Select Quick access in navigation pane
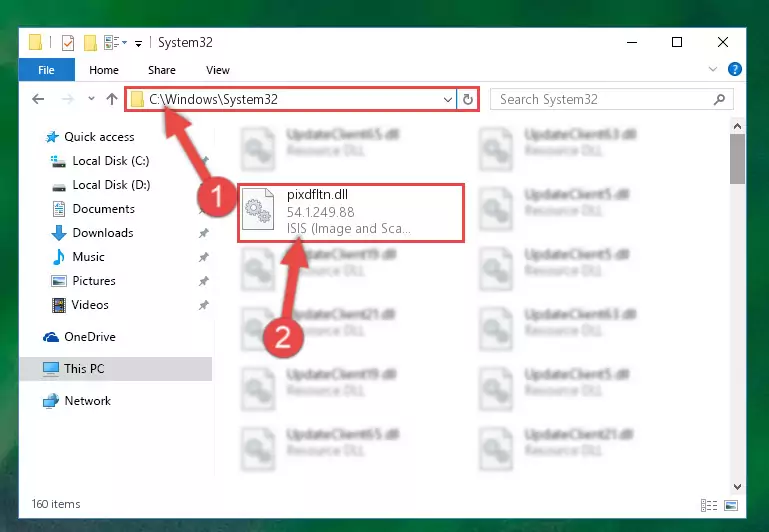The height and width of the screenshot is (532, 769). [99, 137]
